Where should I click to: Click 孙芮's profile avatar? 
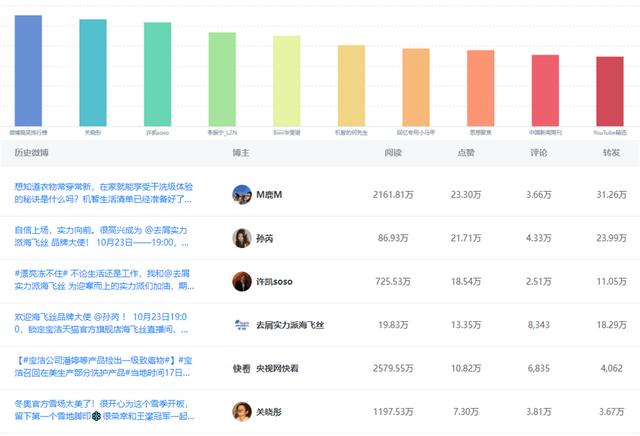coord(241,238)
